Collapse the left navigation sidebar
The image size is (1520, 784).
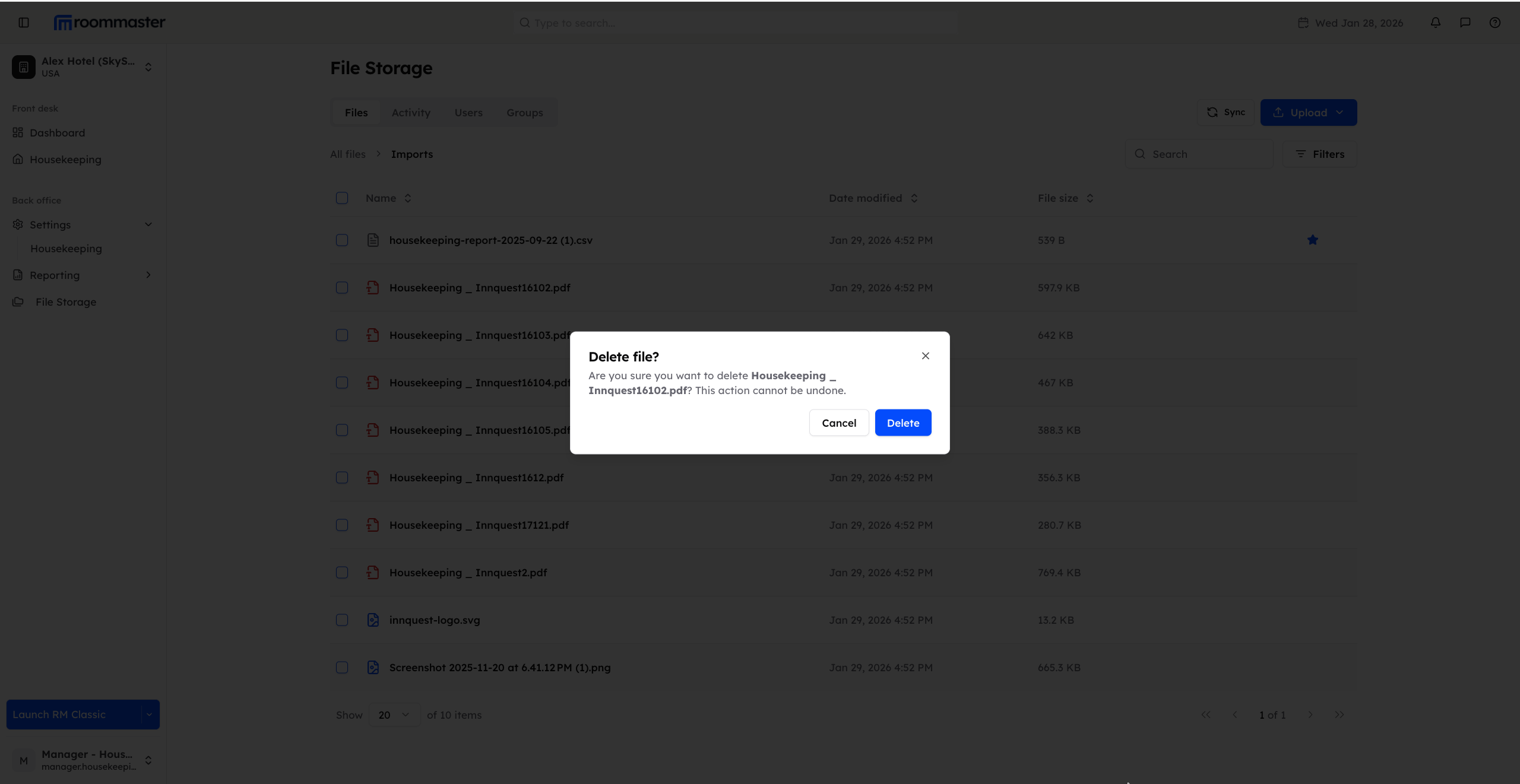(23, 23)
